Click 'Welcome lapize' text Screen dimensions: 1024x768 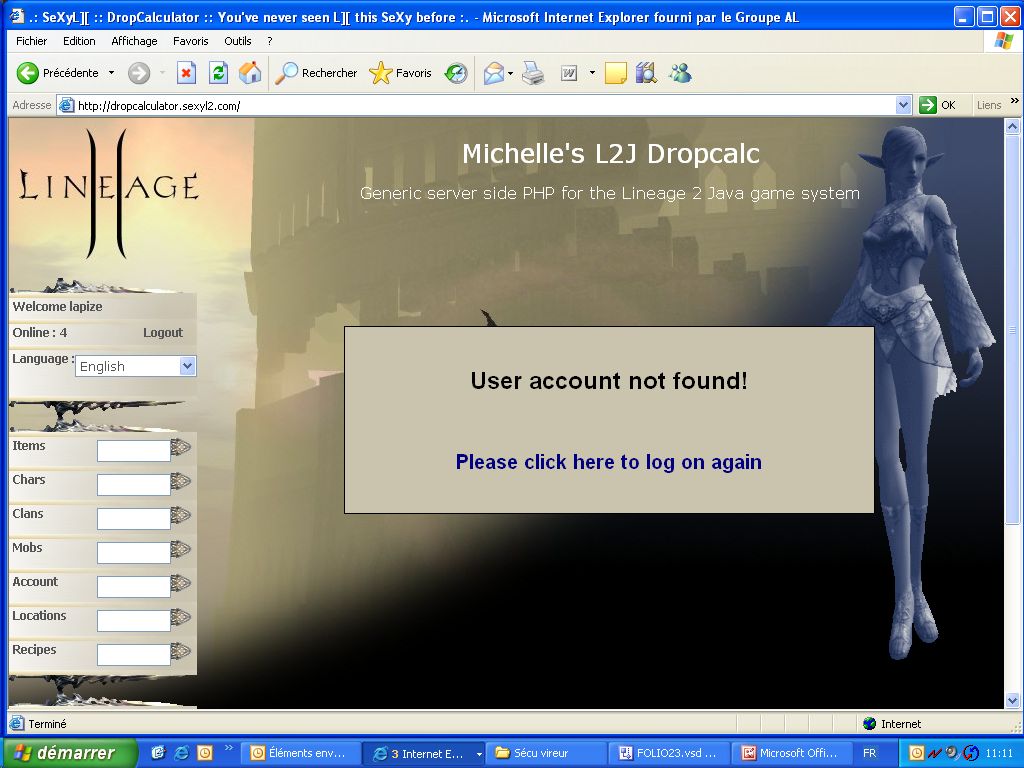(x=57, y=307)
